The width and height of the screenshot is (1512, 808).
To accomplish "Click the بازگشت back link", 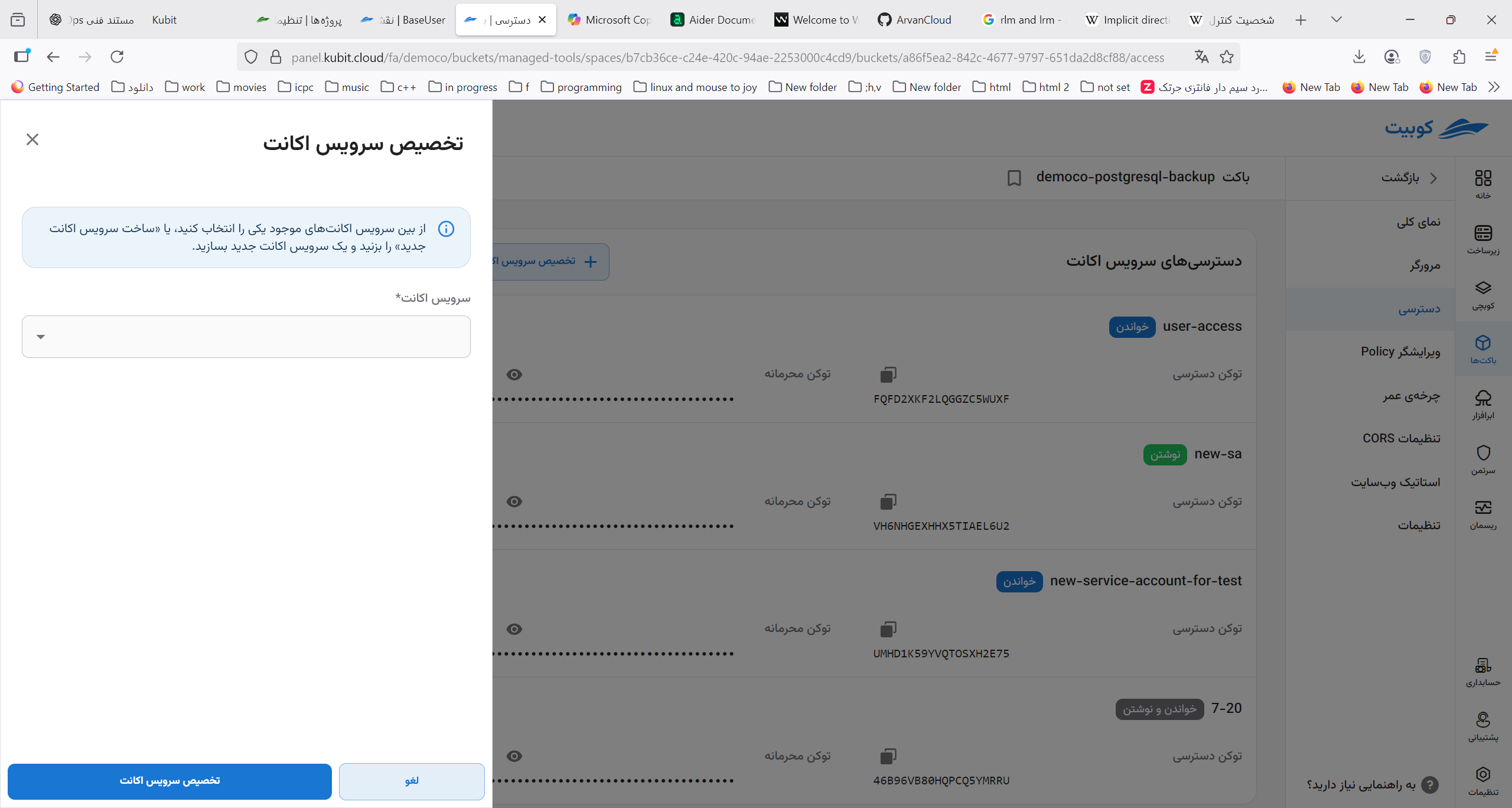I will (1409, 178).
